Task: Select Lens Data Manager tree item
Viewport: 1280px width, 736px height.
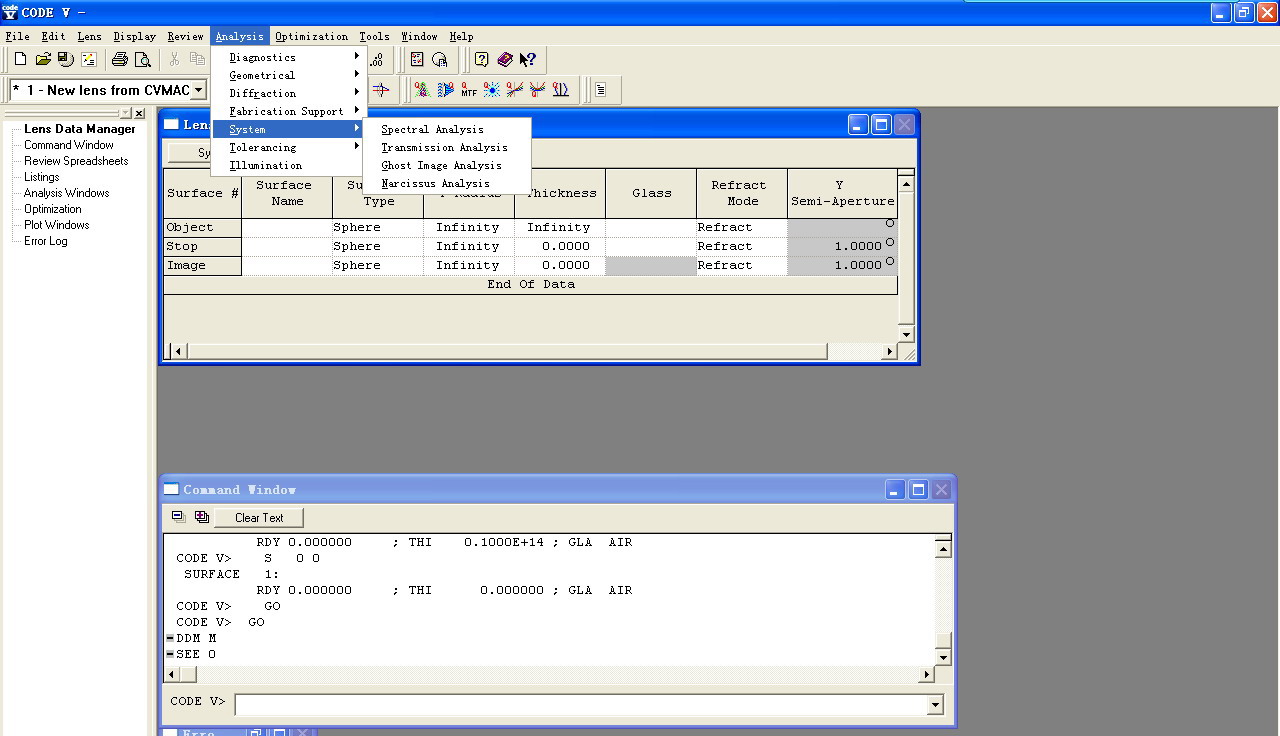Action: [x=80, y=129]
